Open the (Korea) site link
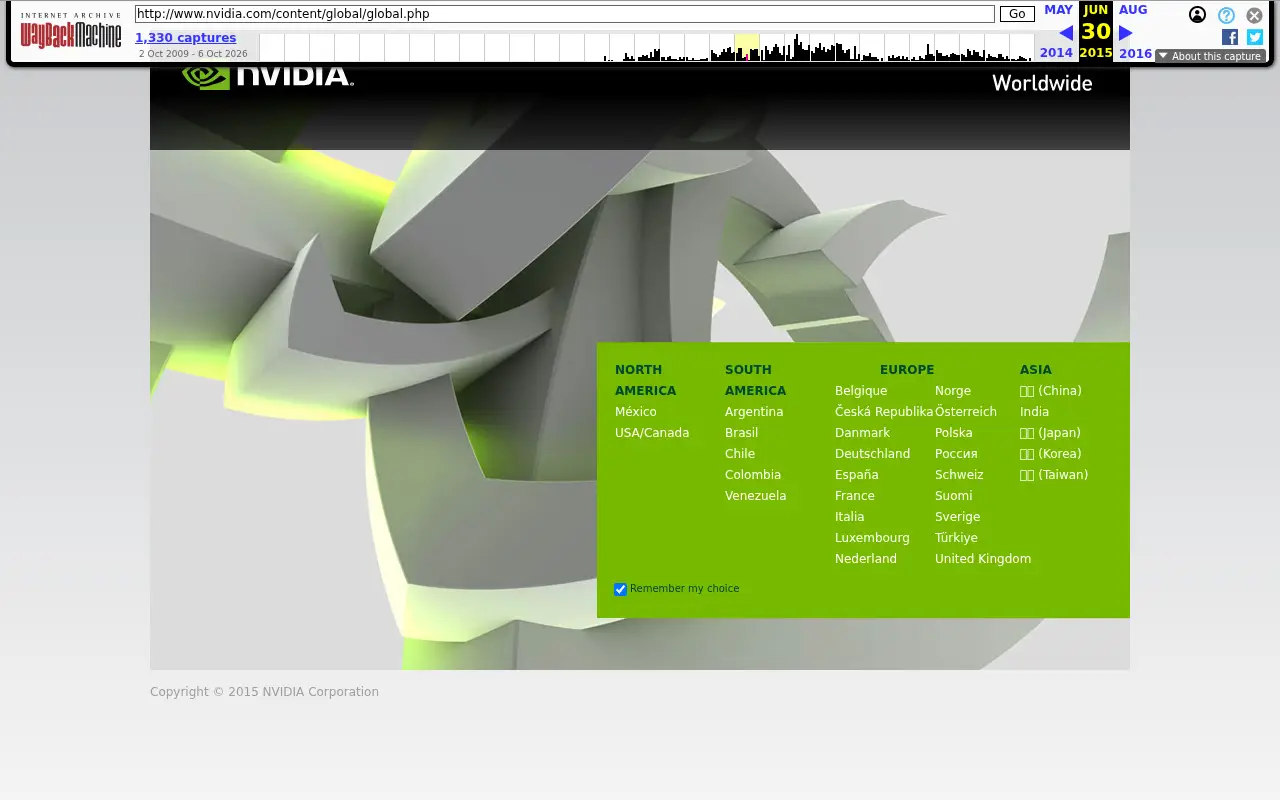1280x800 pixels. (1051, 454)
